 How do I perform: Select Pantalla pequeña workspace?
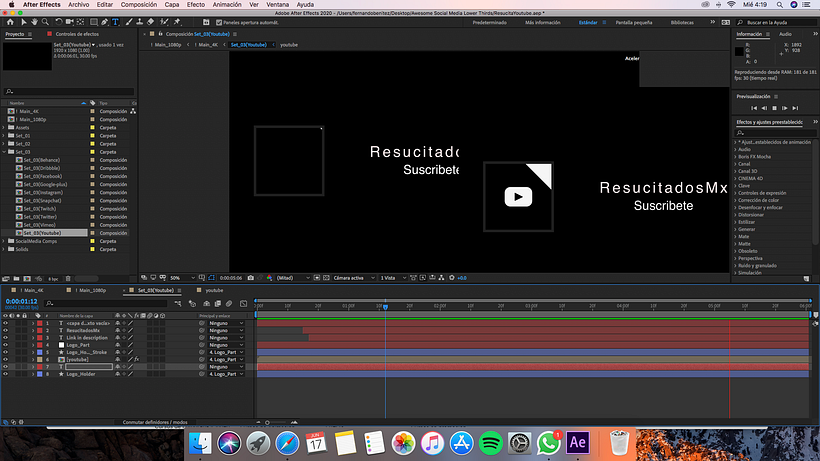coord(634,22)
